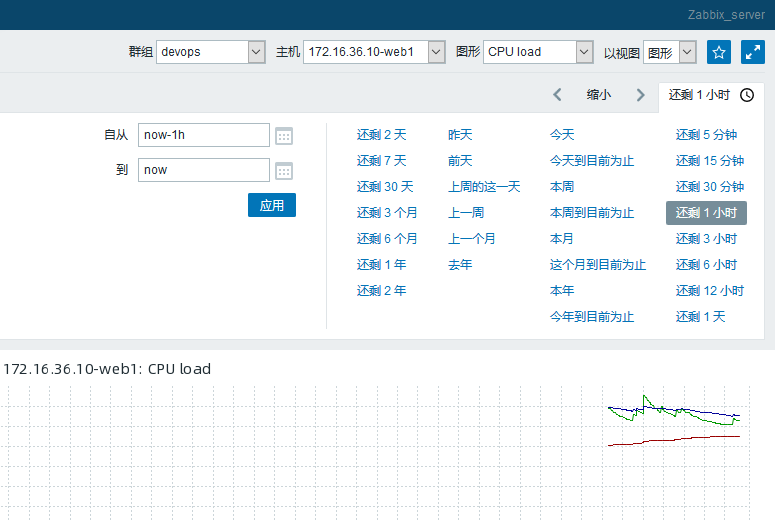Viewport: 776px width, 521px height.
Task: Select 今天到目前为止 time range
Action: (592, 160)
